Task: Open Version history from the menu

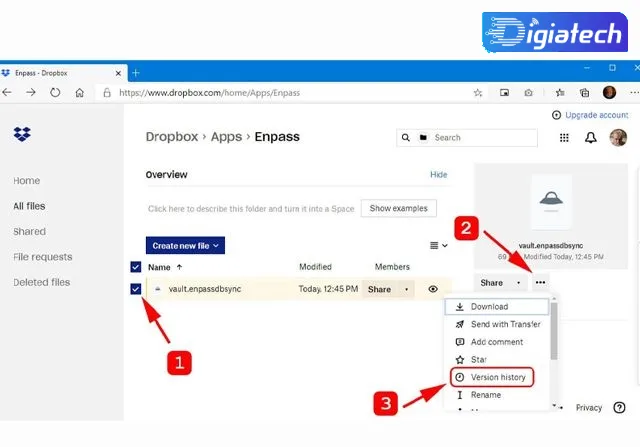Action: pos(492,377)
